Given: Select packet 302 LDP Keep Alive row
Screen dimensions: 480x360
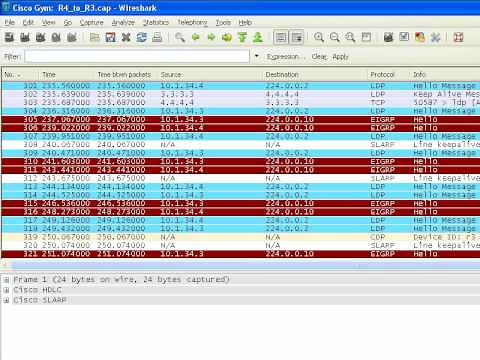Looking at the screenshot, I should tap(241, 94).
